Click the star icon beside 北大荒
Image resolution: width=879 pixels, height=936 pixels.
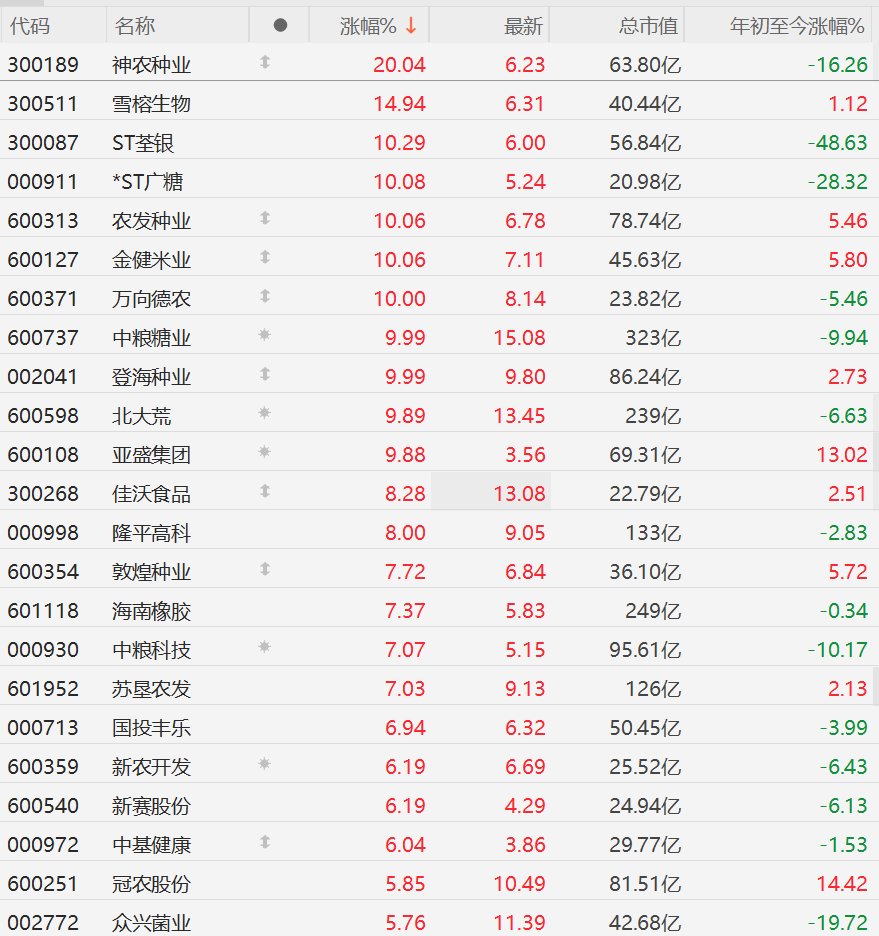point(264,413)
